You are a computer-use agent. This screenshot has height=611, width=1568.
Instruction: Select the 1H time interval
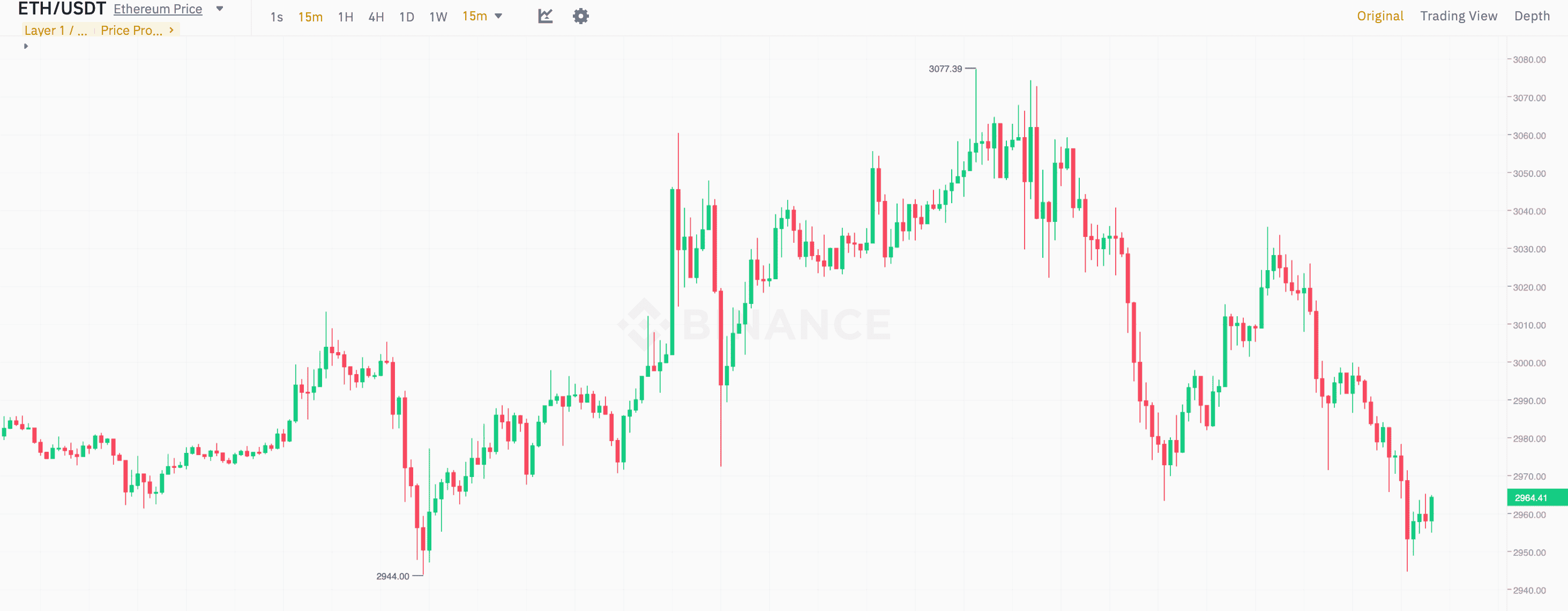click(345, 17)
